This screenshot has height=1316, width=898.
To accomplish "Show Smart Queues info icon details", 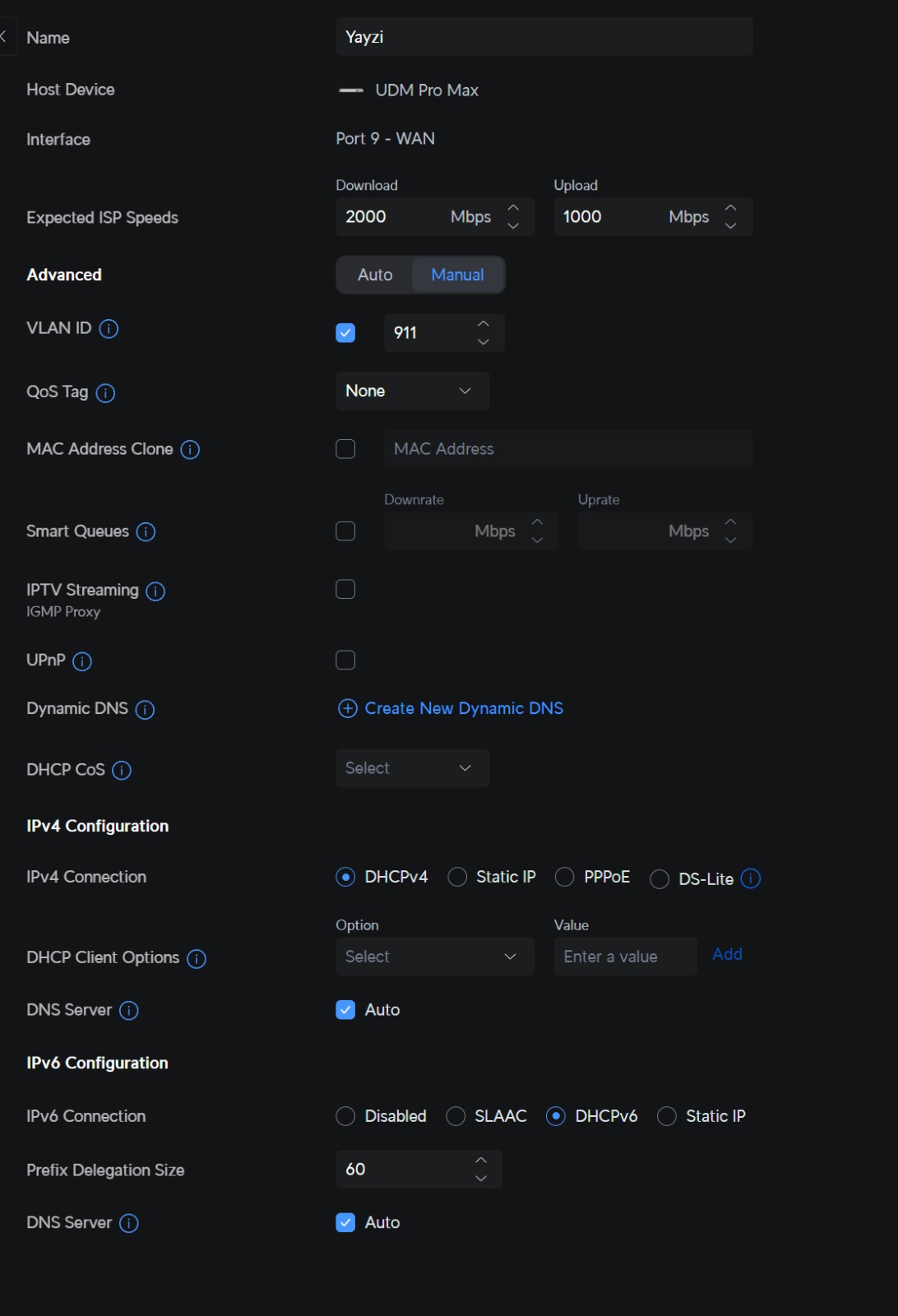I will pyautogui.click(x=146, y=532).
